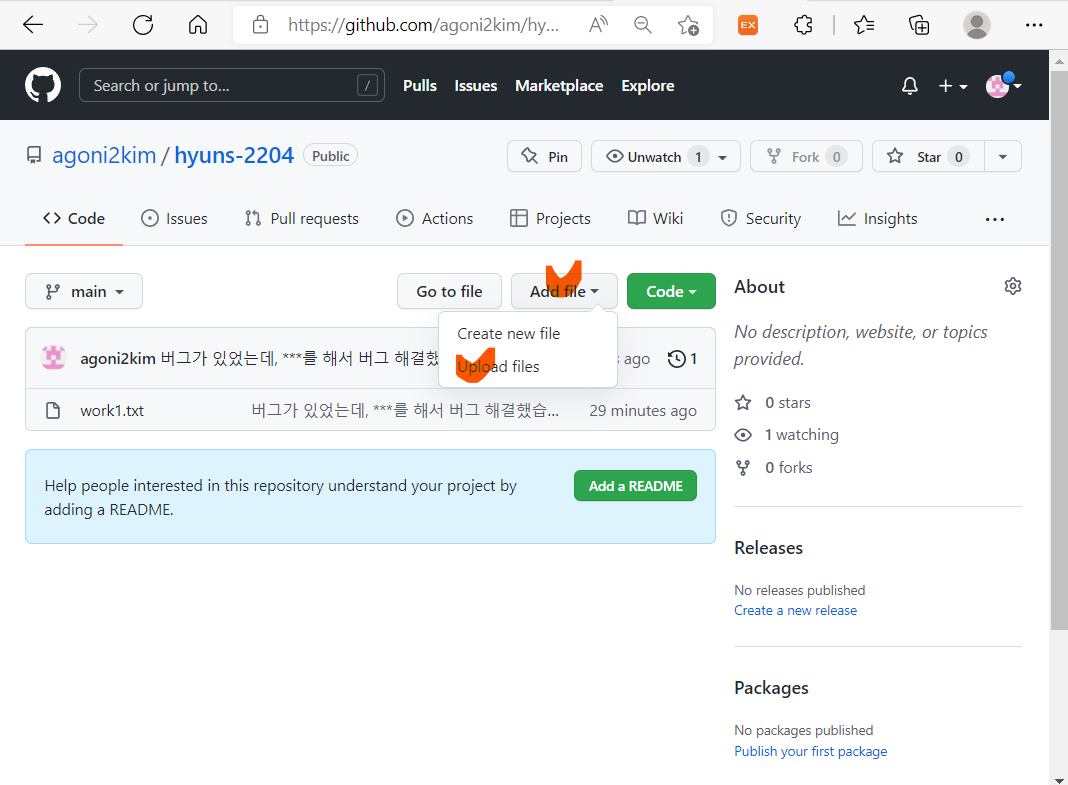Click the Add a README button

coord(635,486)
